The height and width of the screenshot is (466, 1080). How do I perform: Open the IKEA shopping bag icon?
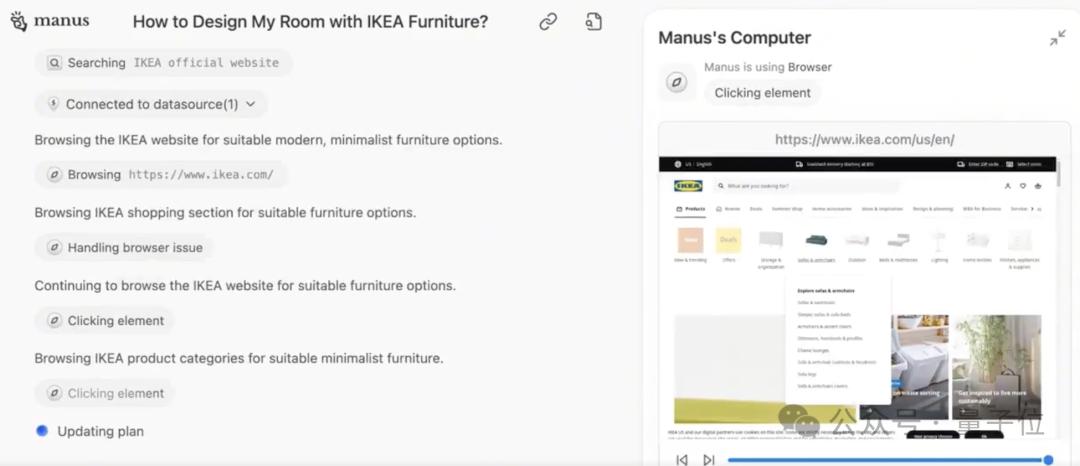click(x=1038, y=186)
